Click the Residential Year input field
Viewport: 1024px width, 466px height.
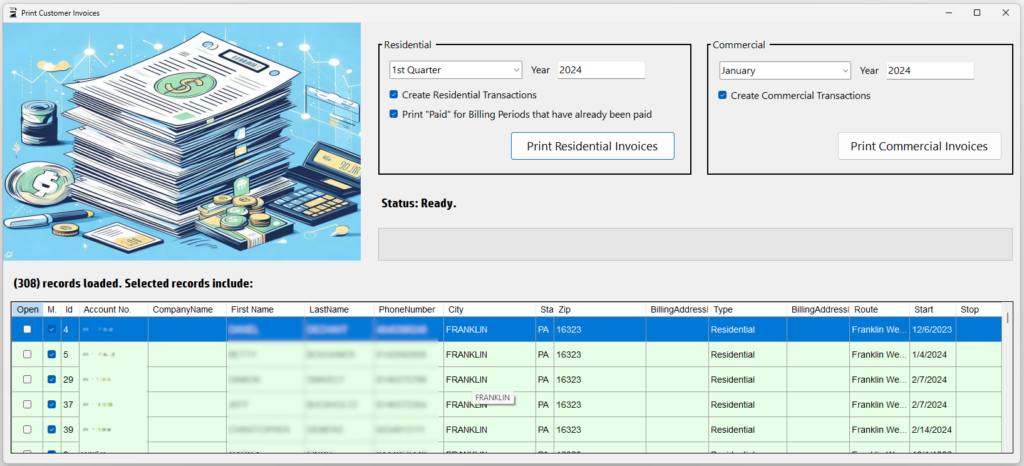click(x=600, y=70)
